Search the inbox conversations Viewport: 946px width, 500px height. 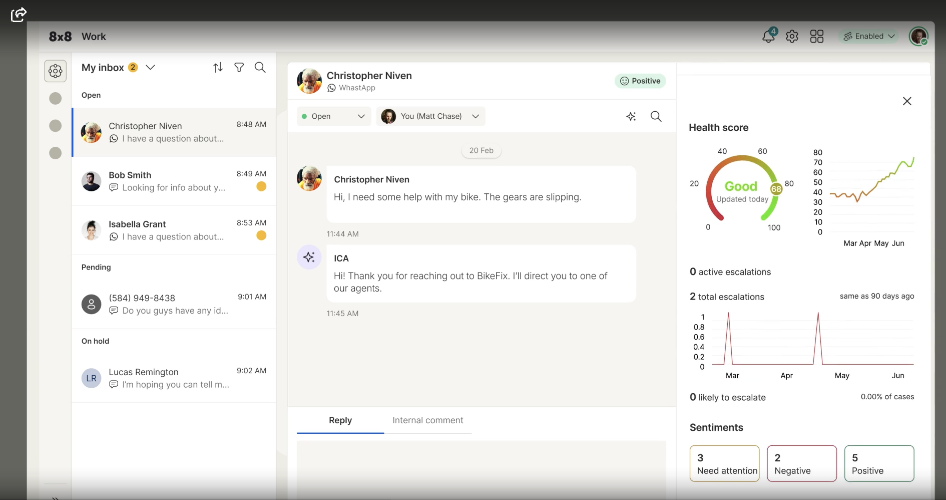260,68
